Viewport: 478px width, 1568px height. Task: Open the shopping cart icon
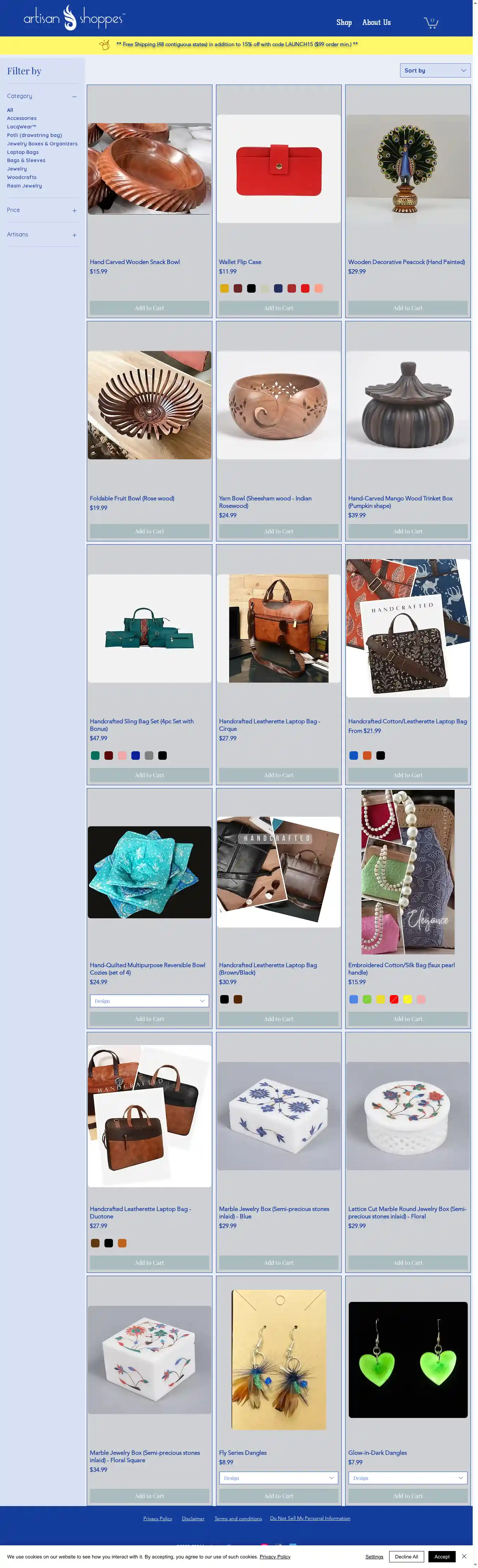point(431,23)
